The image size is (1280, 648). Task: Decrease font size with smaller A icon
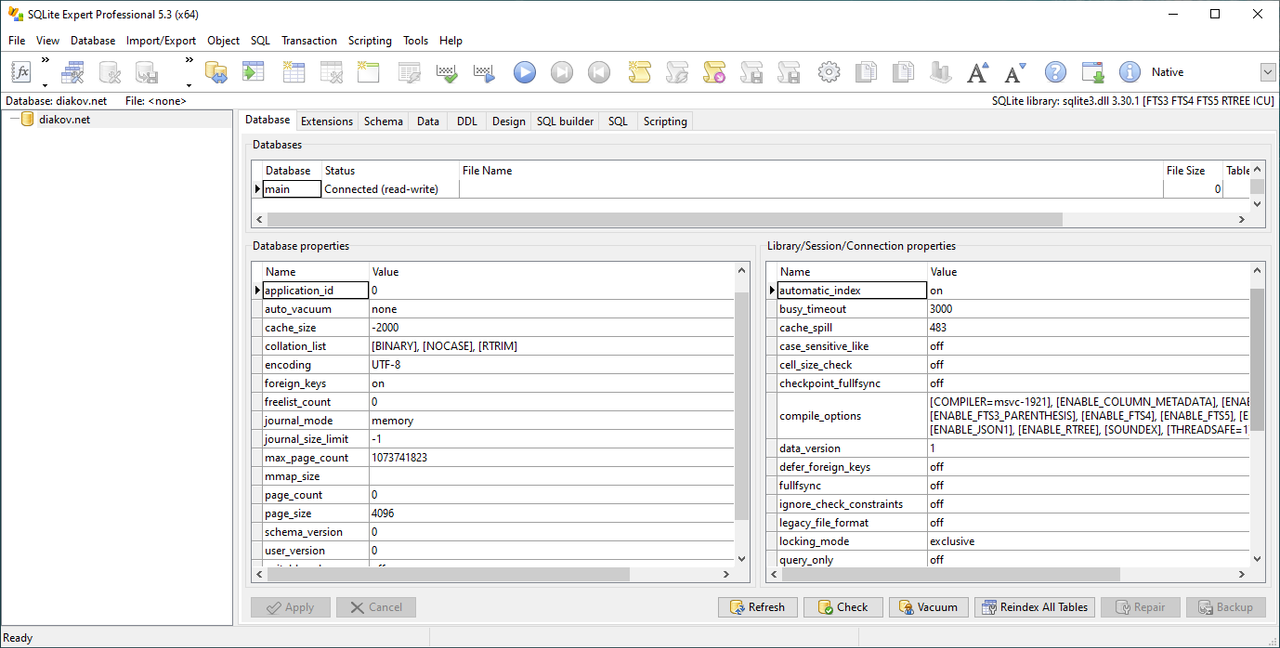click(1015, 72)
